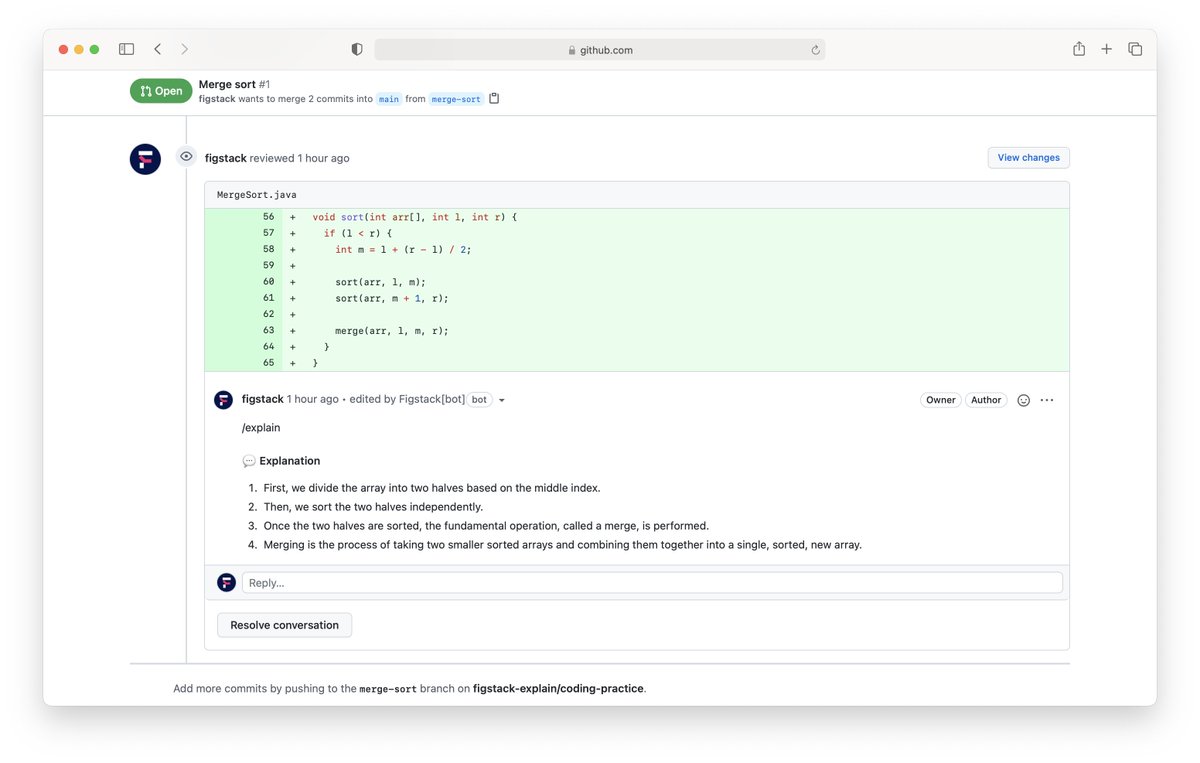Screen dimensions: 1200x763
Task: Open a new tab with plus icon
Action: tap(1107, 49)
